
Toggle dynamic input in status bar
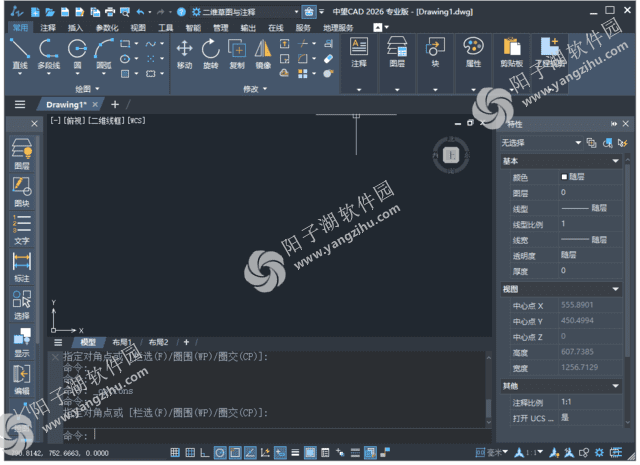click(x=280, y=452)
